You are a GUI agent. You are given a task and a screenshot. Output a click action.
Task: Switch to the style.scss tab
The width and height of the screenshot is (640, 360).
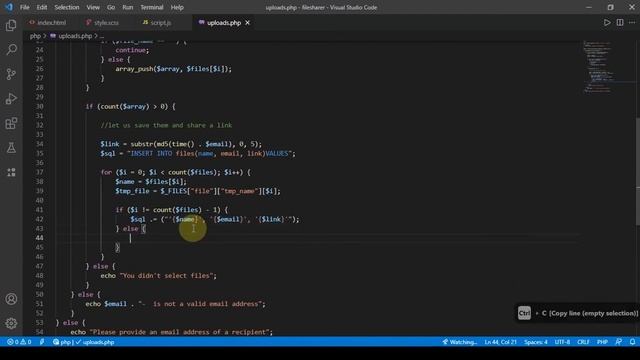pyautogui.click(x=102, y=23)
